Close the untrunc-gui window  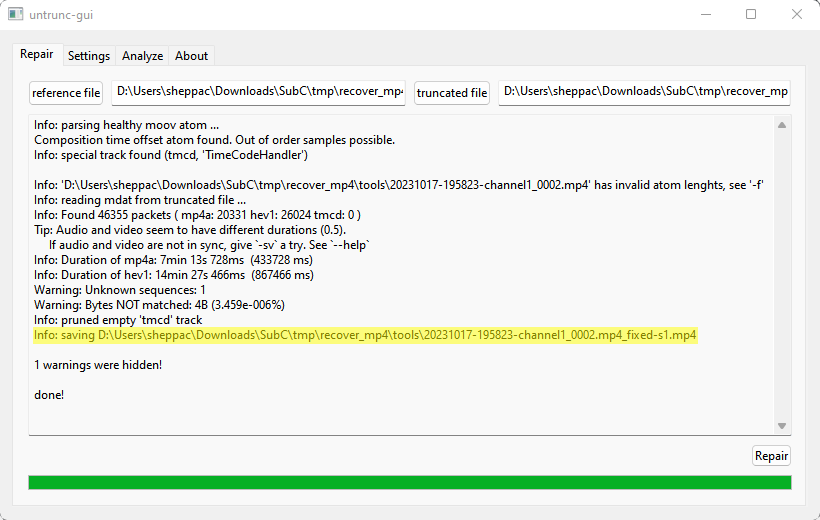pos(796,15)
